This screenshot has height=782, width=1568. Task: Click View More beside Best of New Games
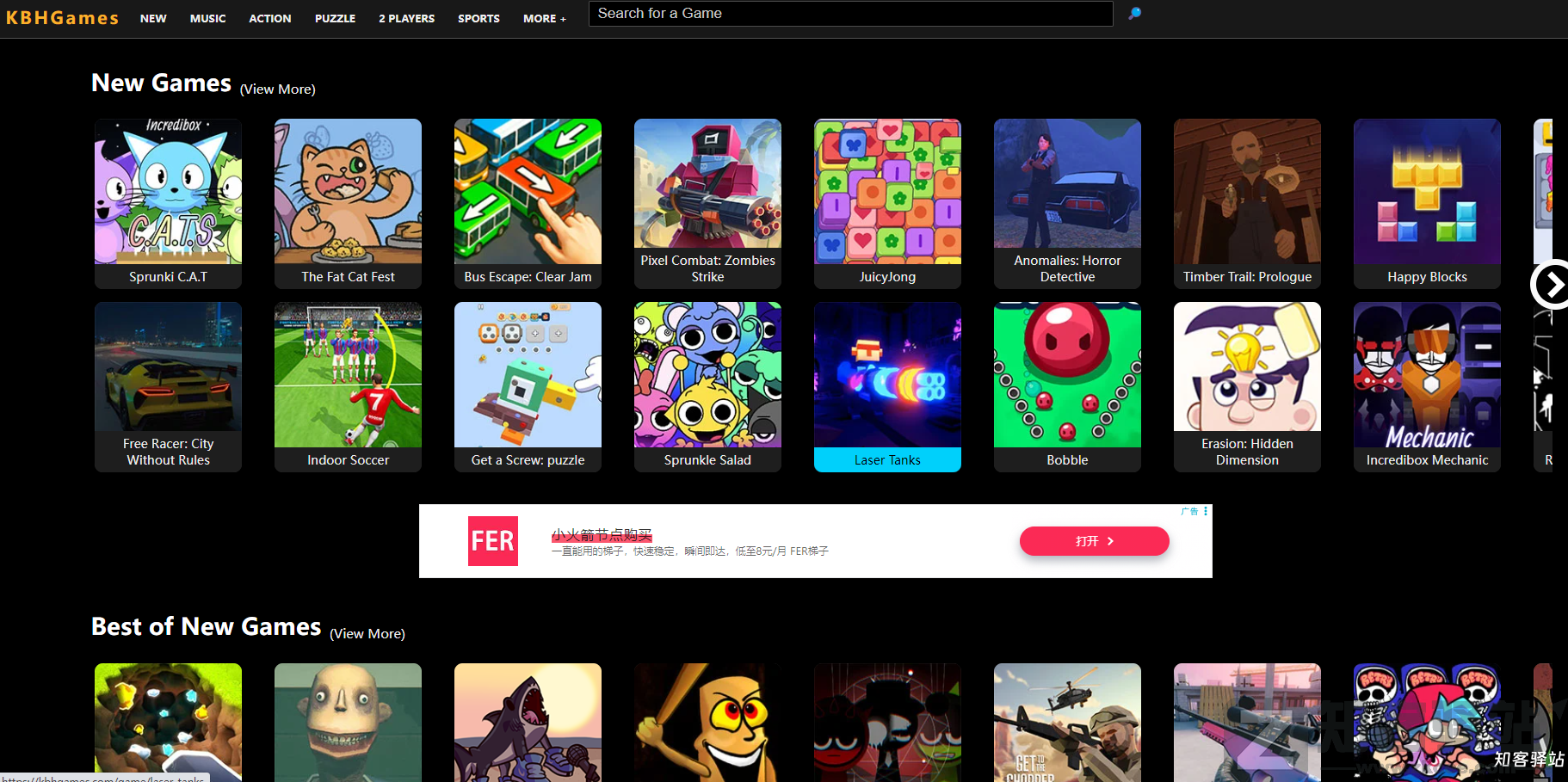[x=367, y=634]
